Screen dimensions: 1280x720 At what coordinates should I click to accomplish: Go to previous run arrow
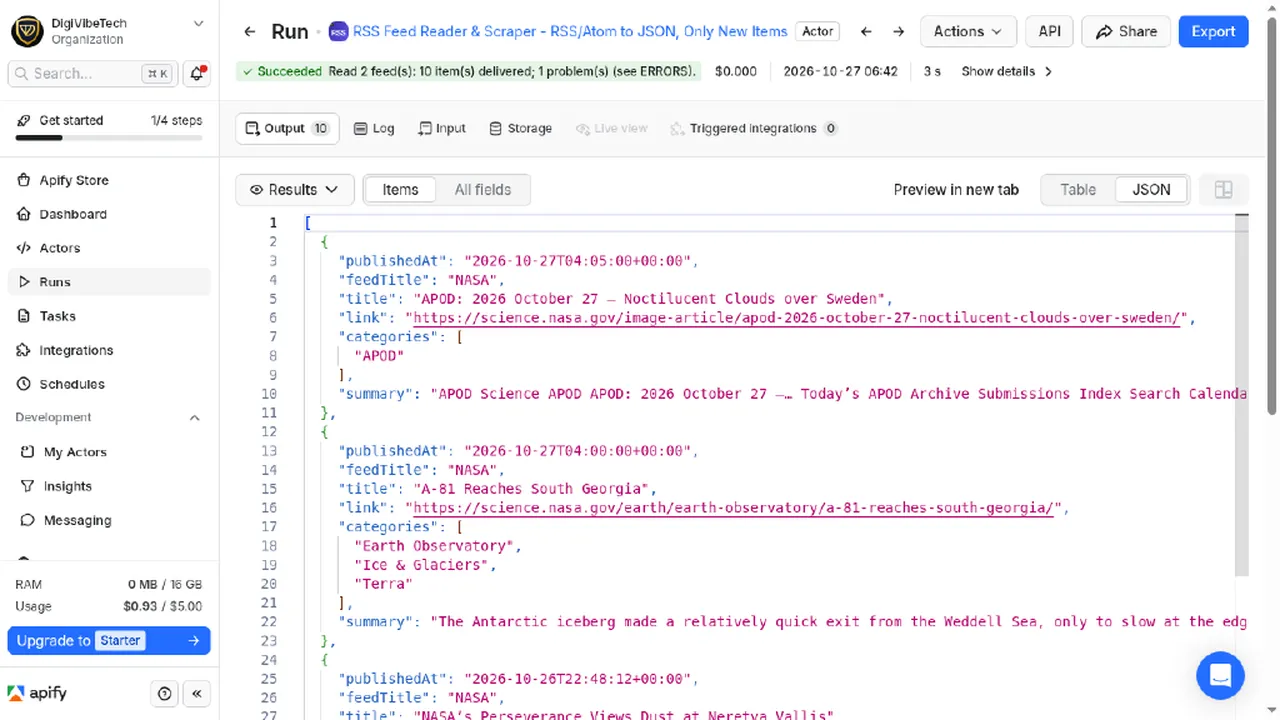[x=866, y=32]
